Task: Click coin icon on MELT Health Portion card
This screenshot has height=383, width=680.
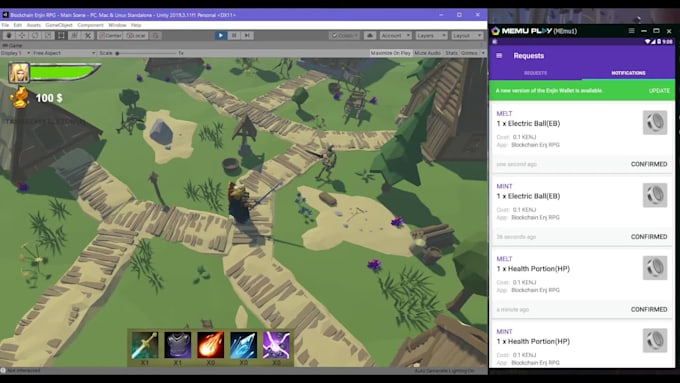Action: pos(655,268)
